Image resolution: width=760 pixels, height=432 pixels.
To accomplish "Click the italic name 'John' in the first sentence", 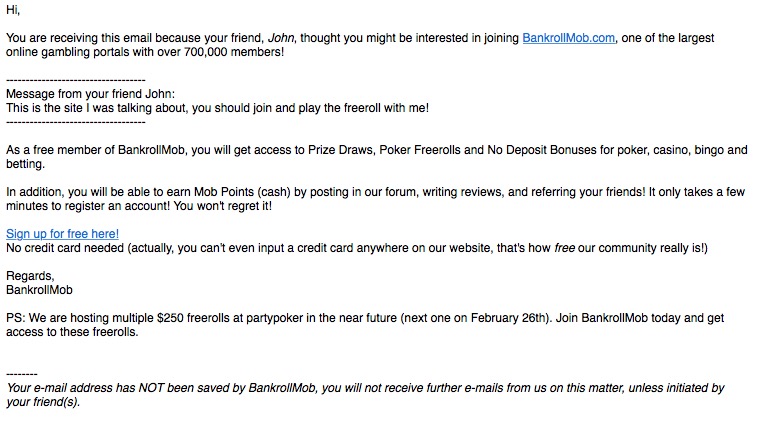I will (x=282, y=38).
